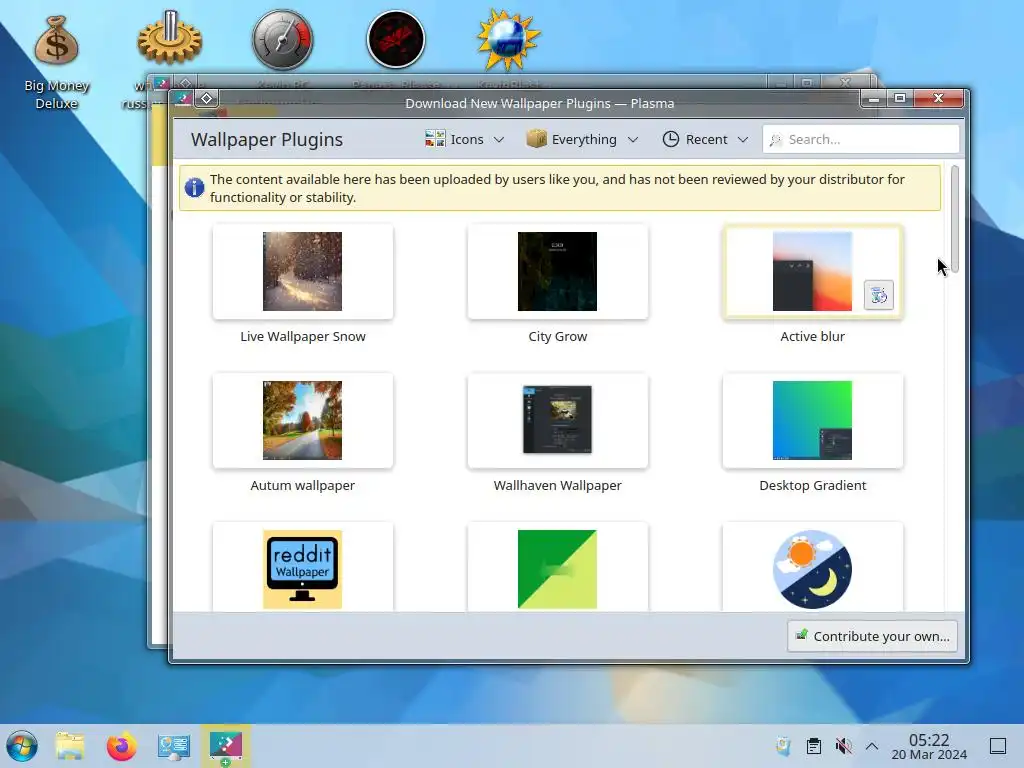The image size is (1024, 768).
Task: Expand the hidden system tray icons arrow
Action: (x=872, y=746)
